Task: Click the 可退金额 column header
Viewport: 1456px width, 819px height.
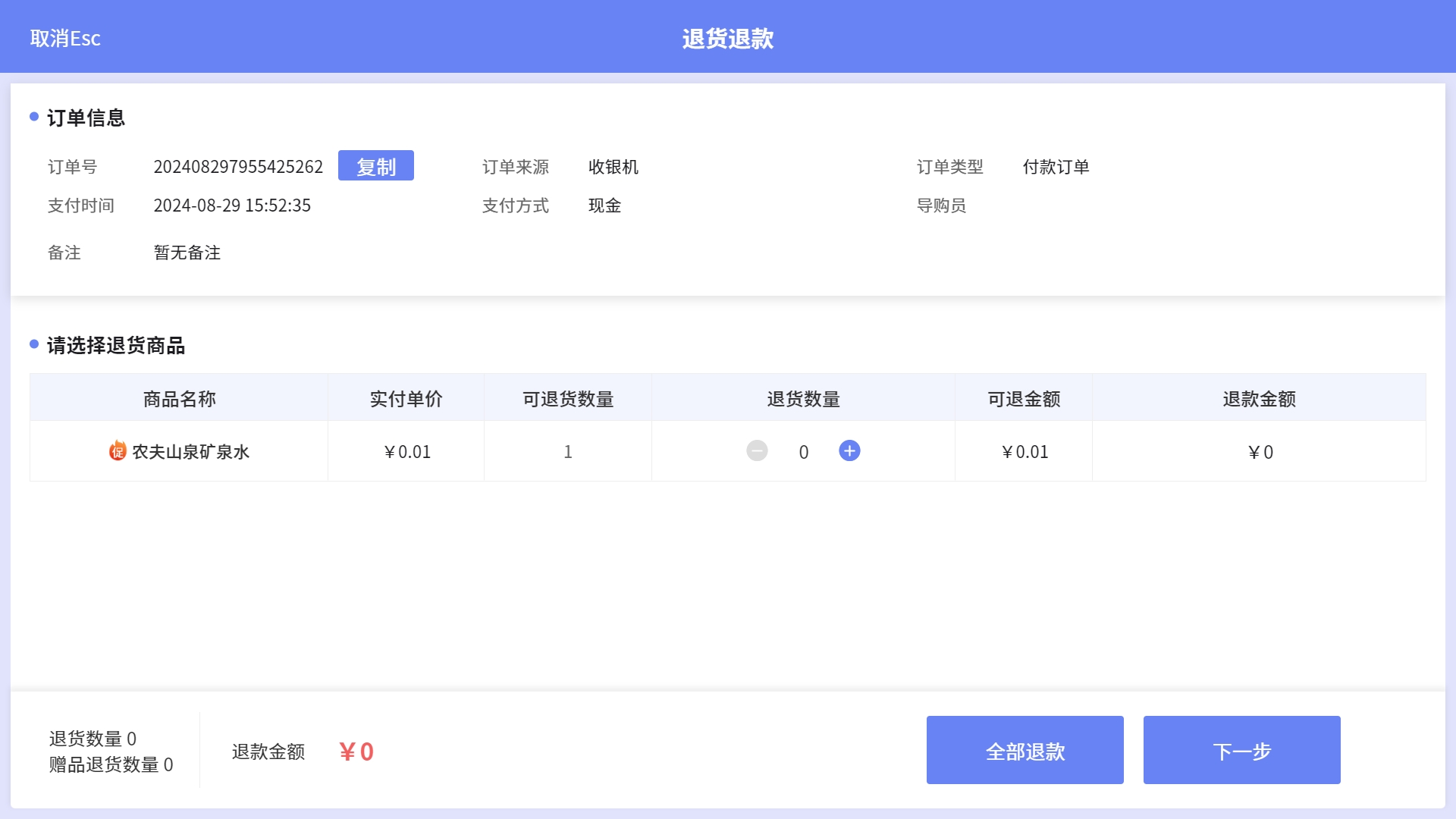Action: (x=1024, y=399)
